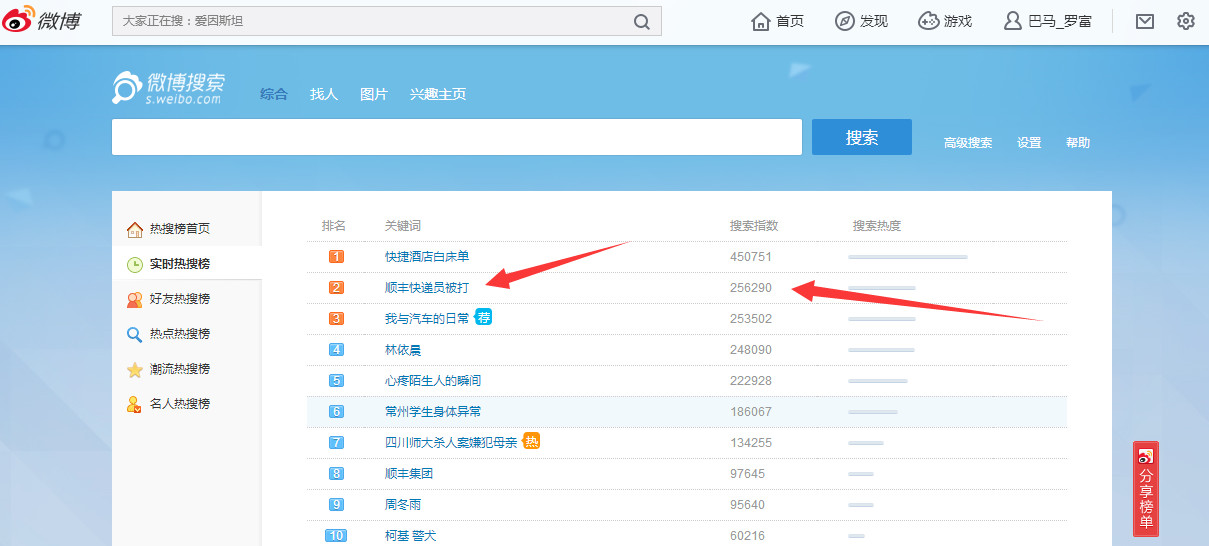Click search index 253502

pyautogui.click(x=751, y=319)
